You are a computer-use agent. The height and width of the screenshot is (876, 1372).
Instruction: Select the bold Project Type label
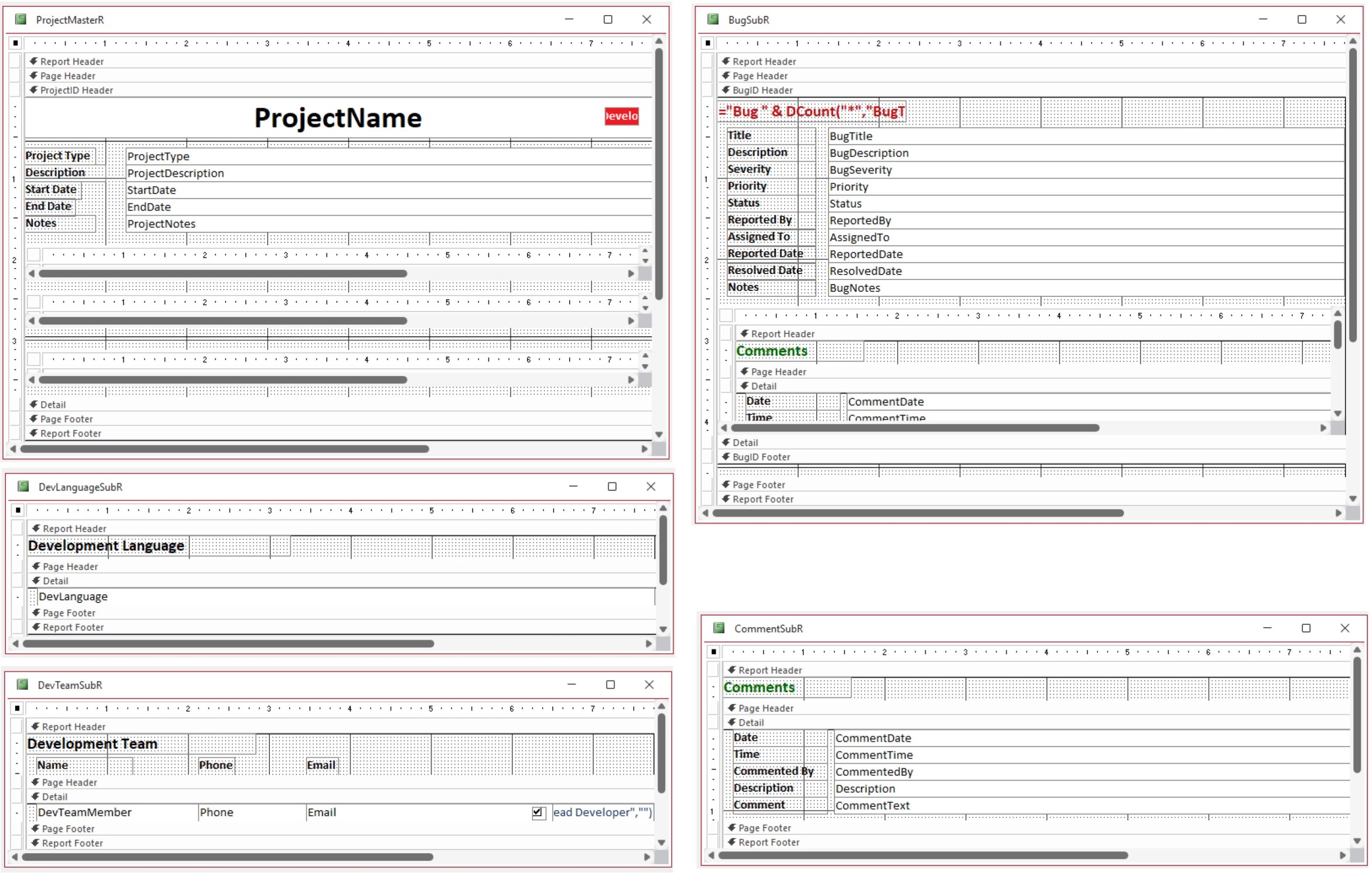click(x=60, y=156)
